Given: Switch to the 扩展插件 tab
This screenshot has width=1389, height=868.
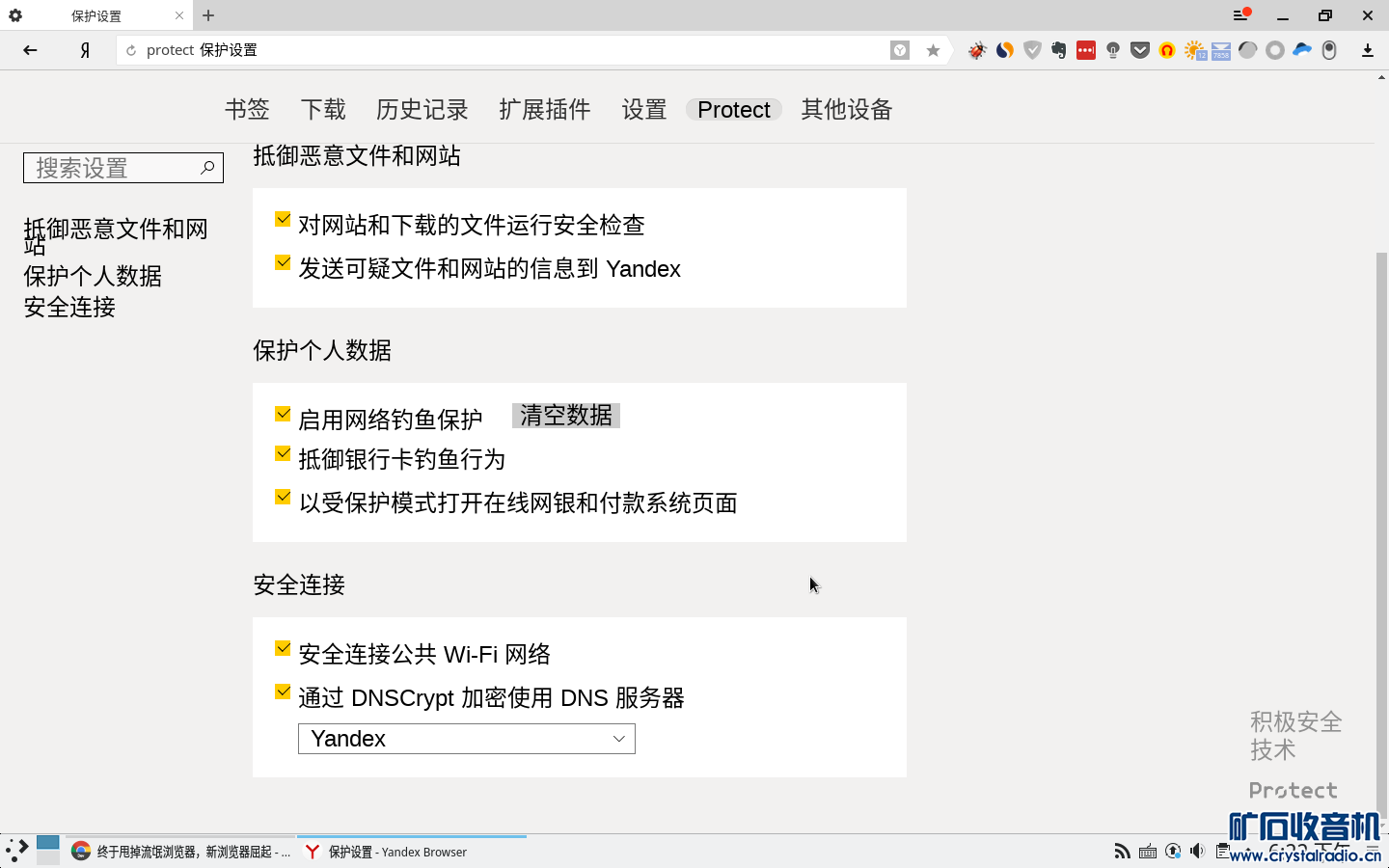Looking at the screenshot, I should click(x=545, y=110).
